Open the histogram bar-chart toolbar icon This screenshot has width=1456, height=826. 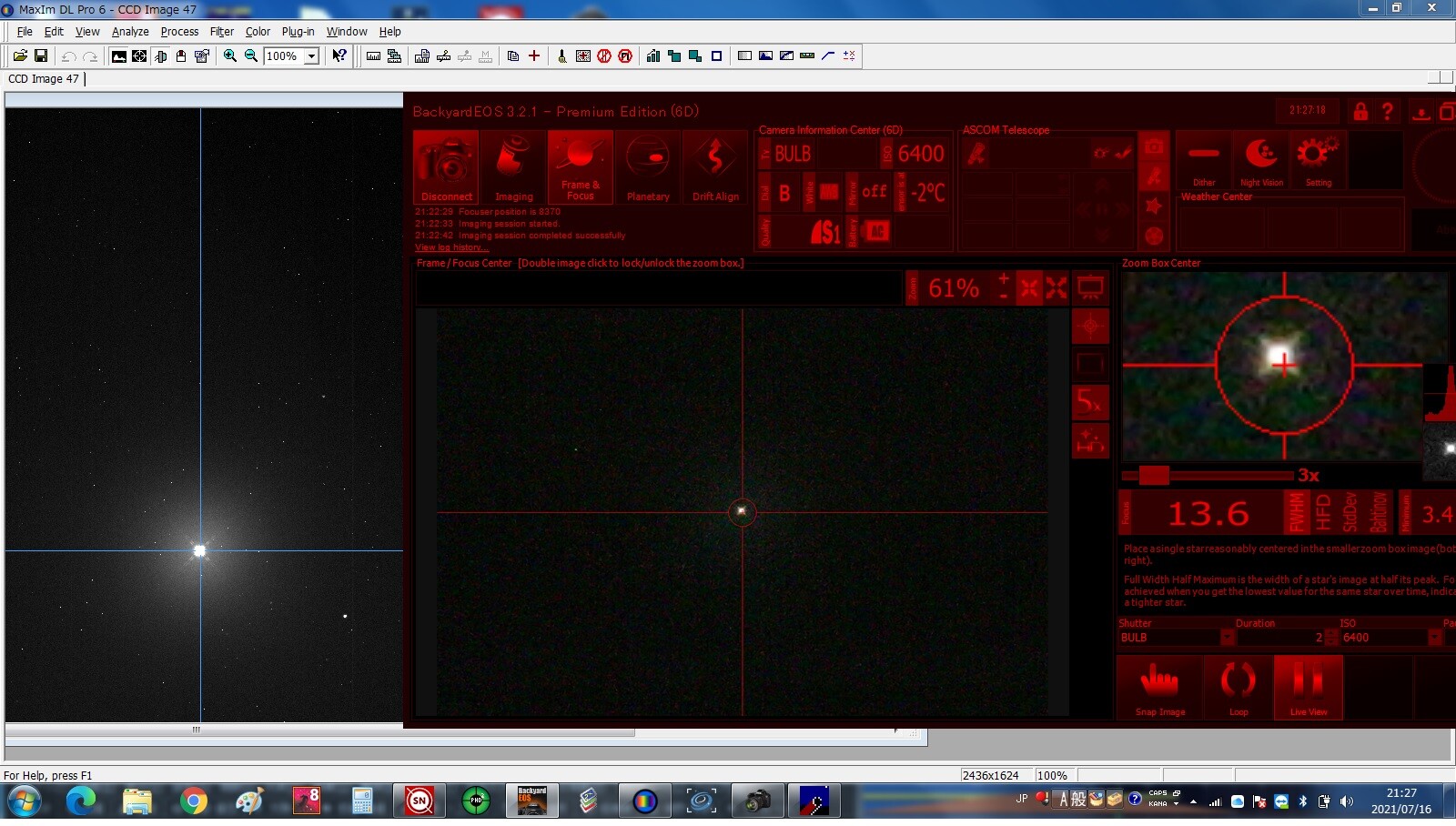tap(652, 56)
